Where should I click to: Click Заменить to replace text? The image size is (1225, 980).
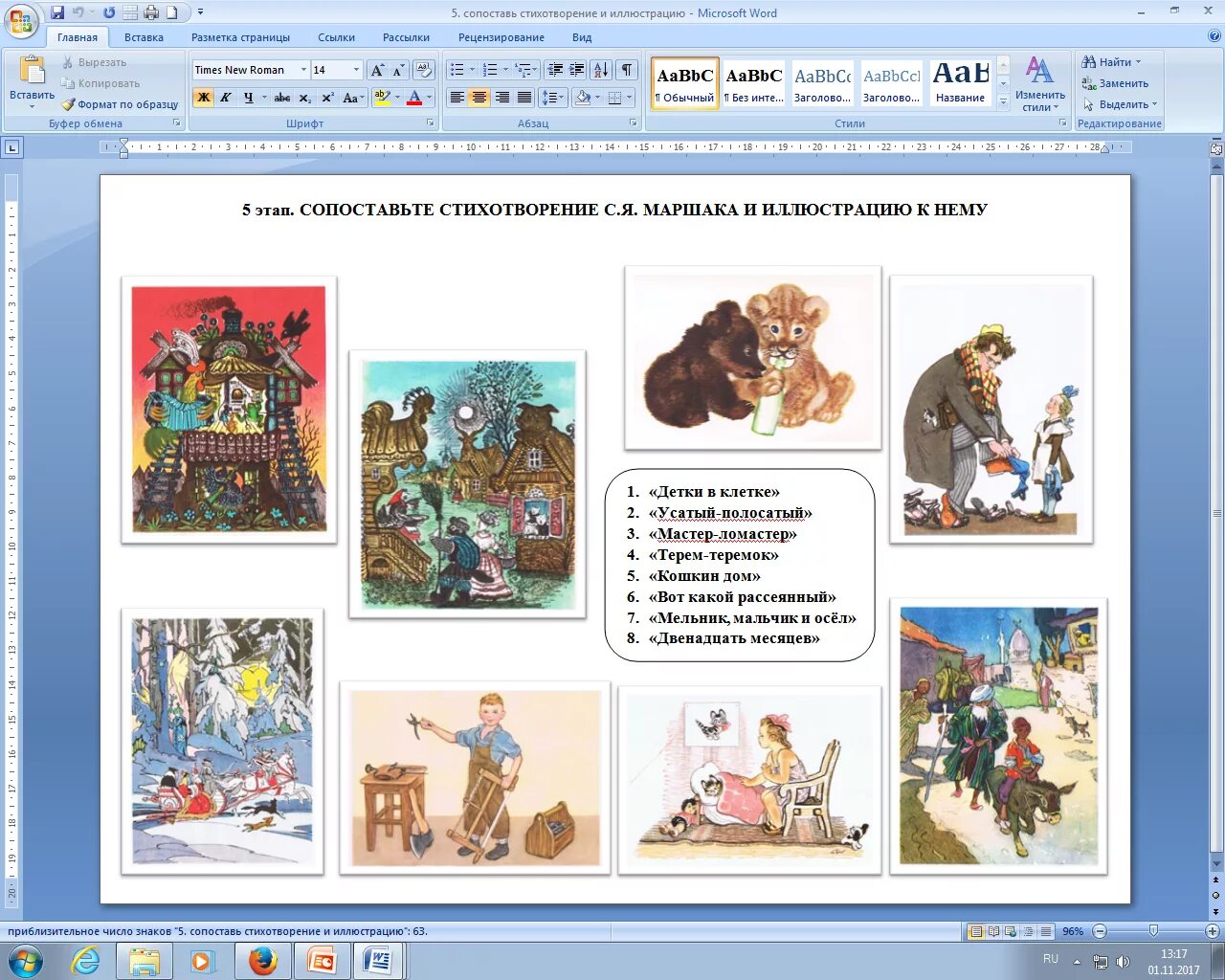tap(1115, 83)
